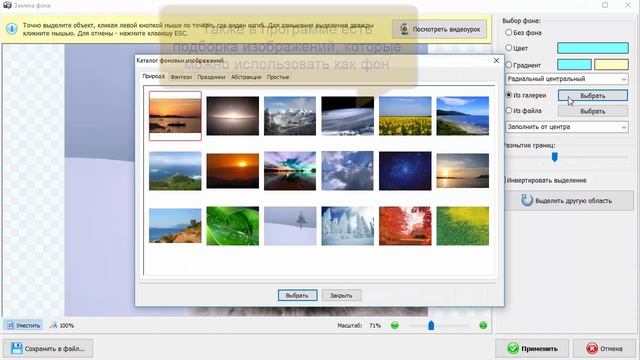Pick the snowy mountains thumbnail
This screenshot has width=640, height=360.
point(290,116)
